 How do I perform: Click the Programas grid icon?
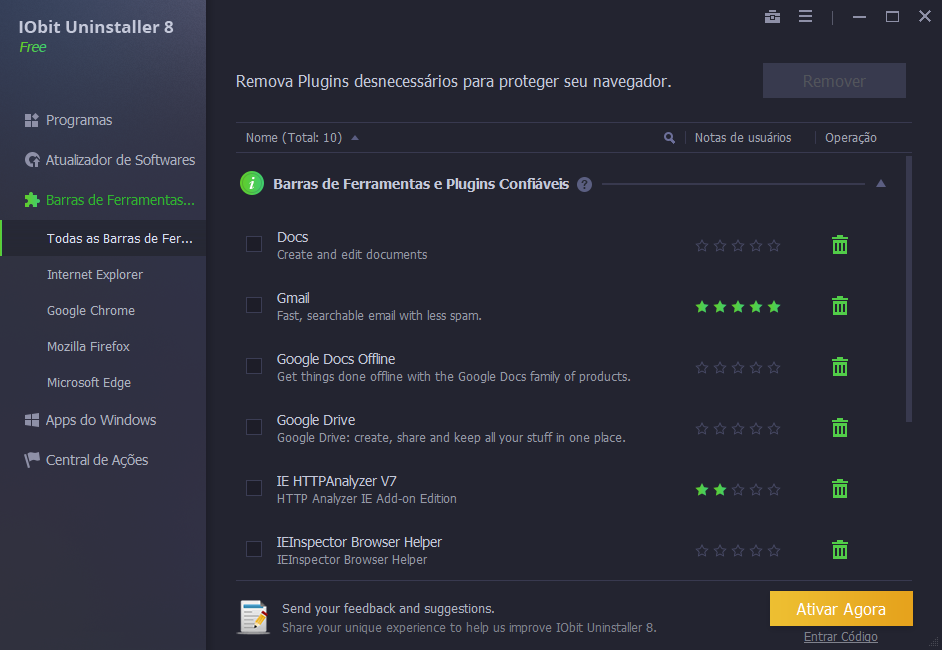coord(31,120)
